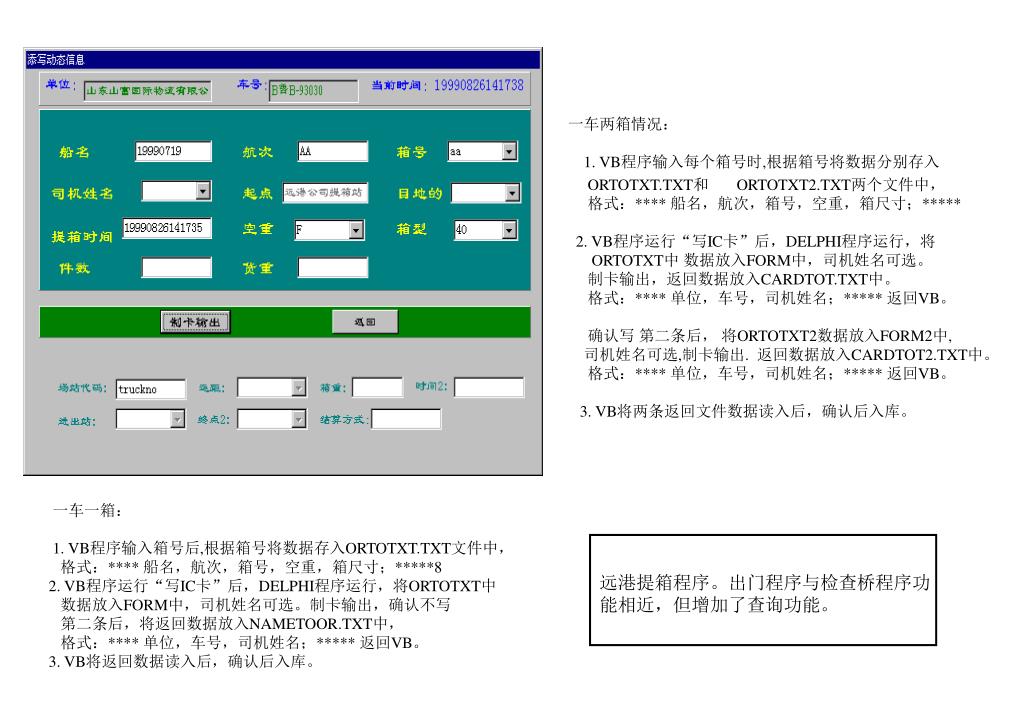Click the line mentioning CARDTOT2.TXT
Viewport: 1023px width, 708px height.
789,354
